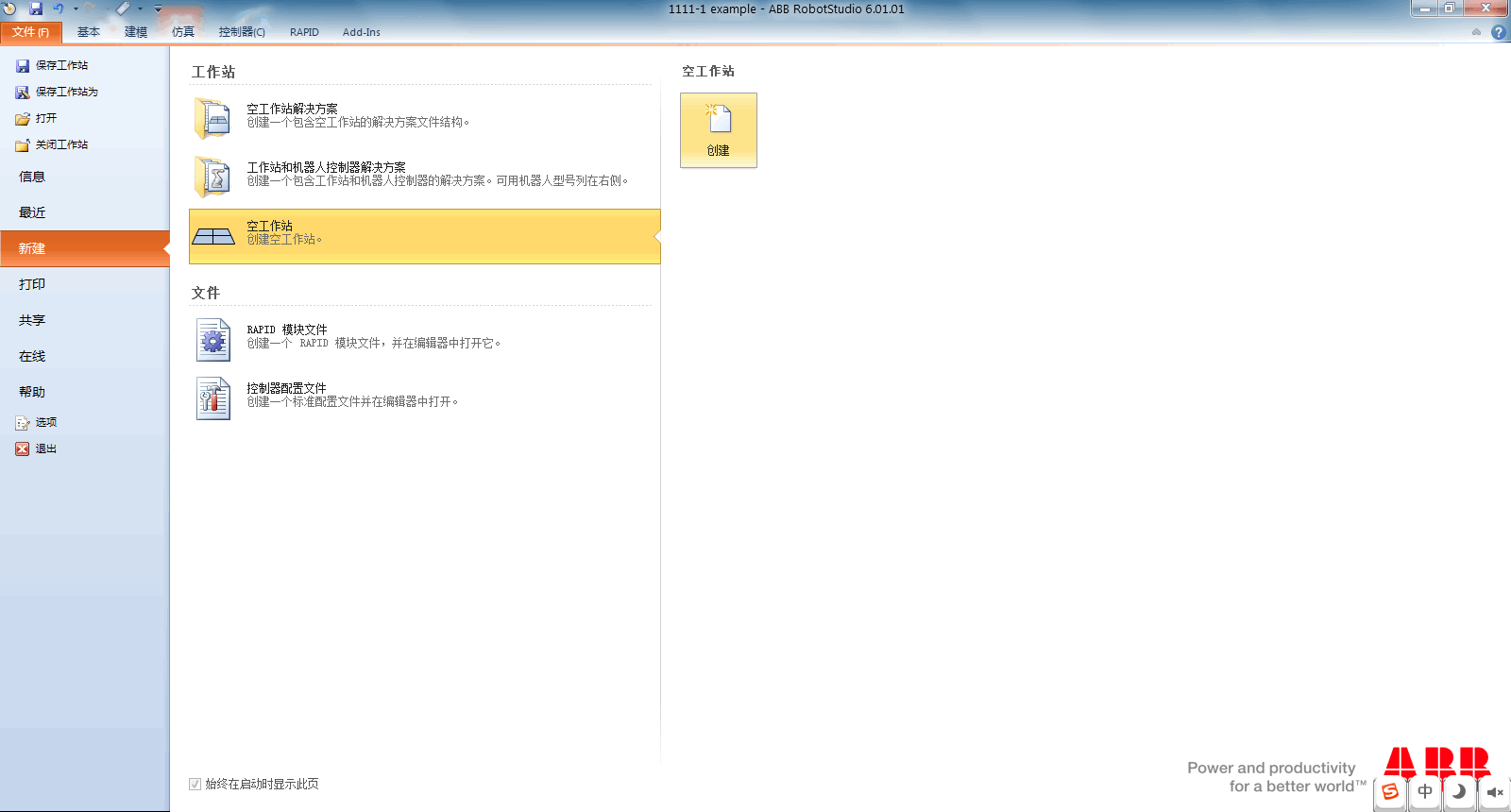Click the RAPID 模块文件 gear document icon
1511x812 pixels.
(x=213, y=340)
